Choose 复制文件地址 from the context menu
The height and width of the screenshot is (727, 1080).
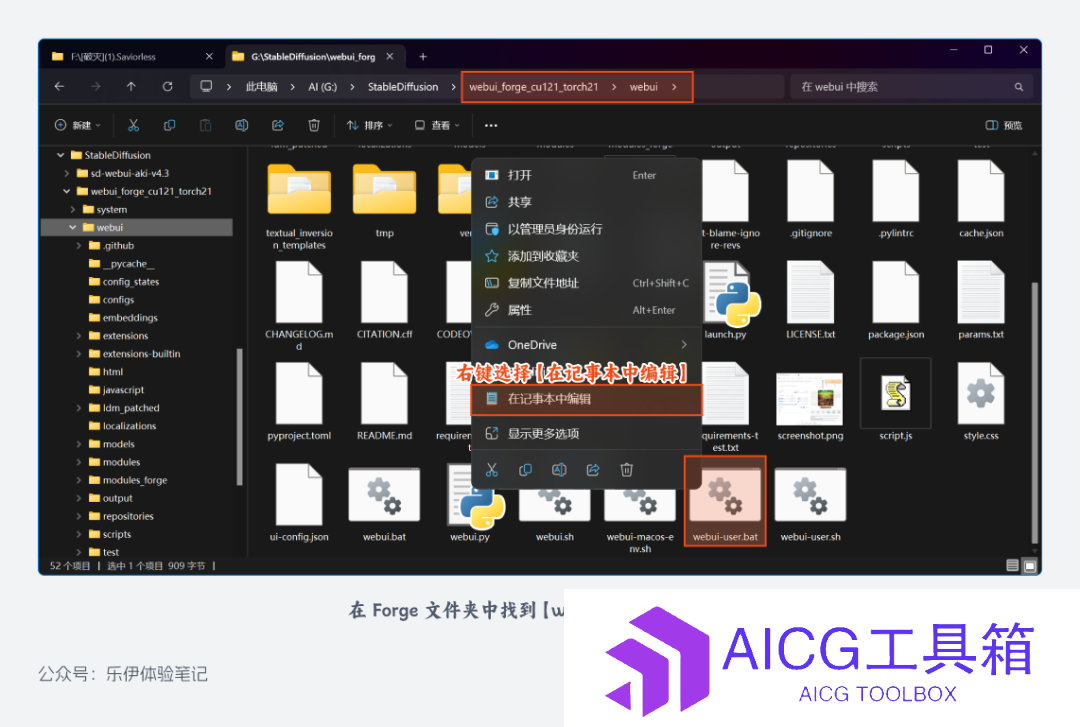point(586,283)
